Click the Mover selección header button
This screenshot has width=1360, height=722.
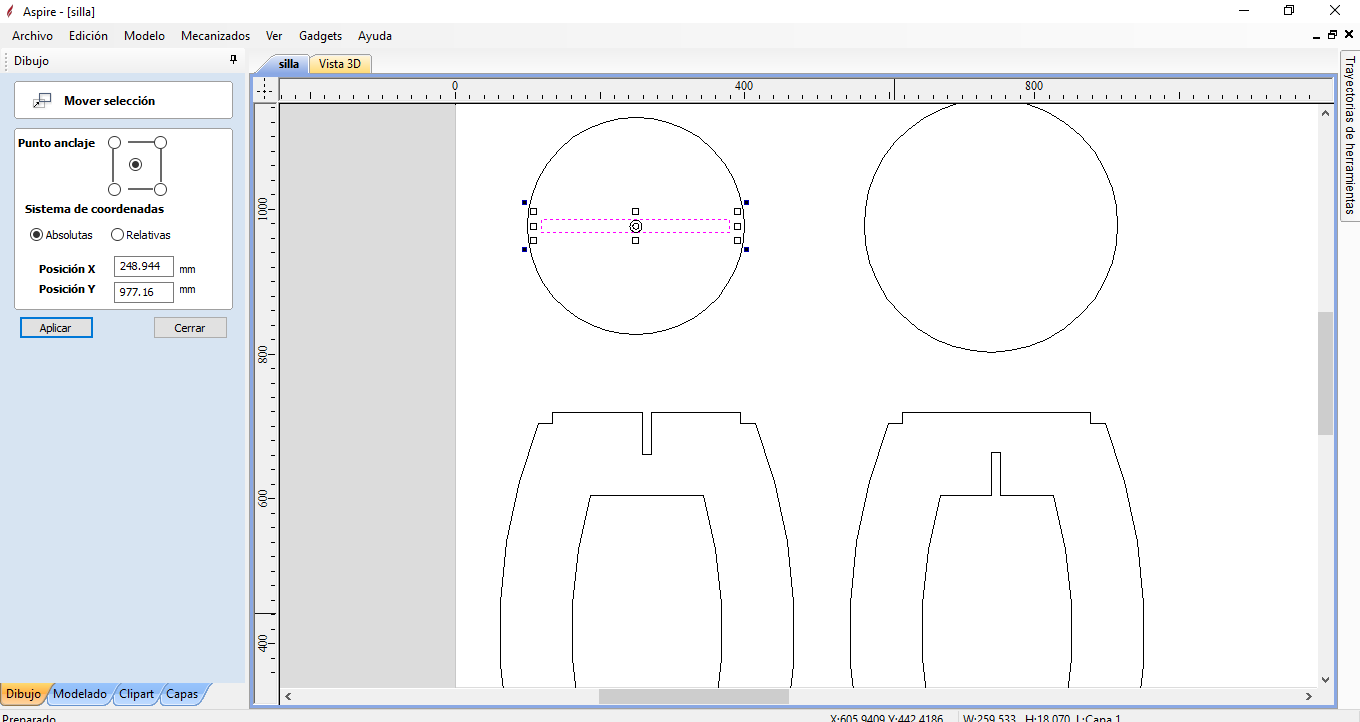pos(123,100)
